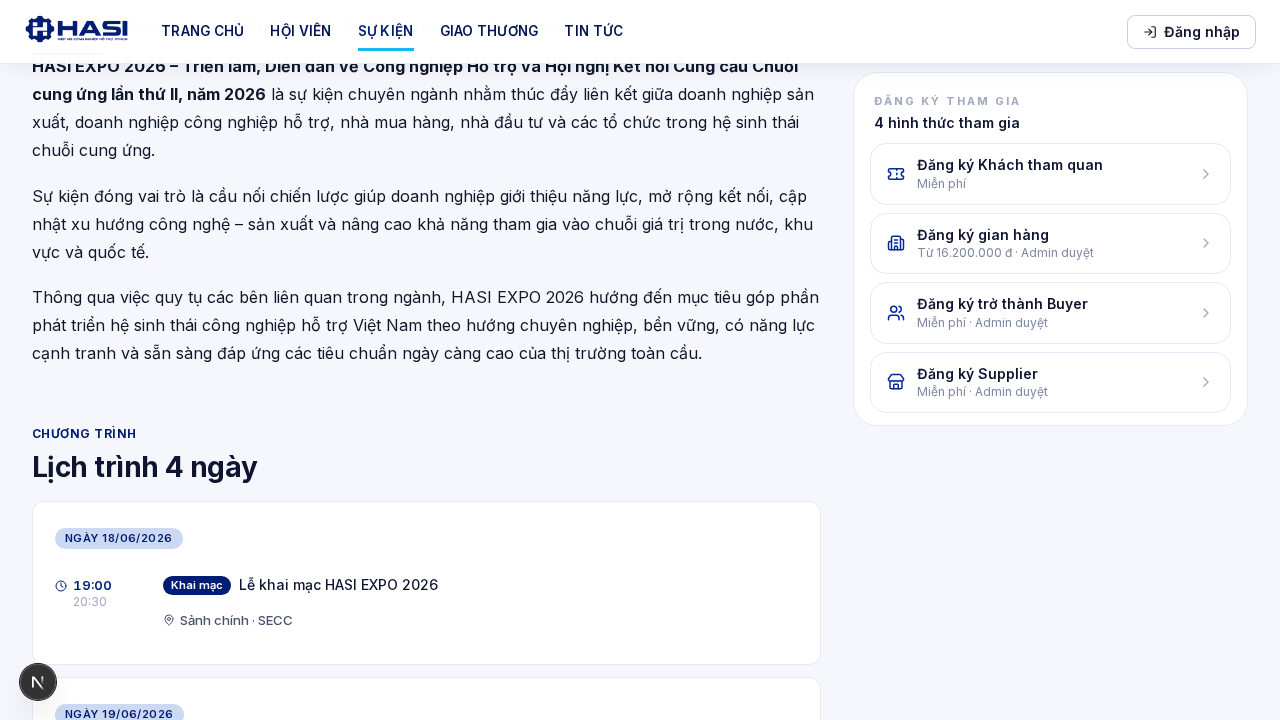Open Đăng ký gian hàng
The height and width of the screenshot is (720, 1280).
pyautogui.click(x=1050, y=243)
